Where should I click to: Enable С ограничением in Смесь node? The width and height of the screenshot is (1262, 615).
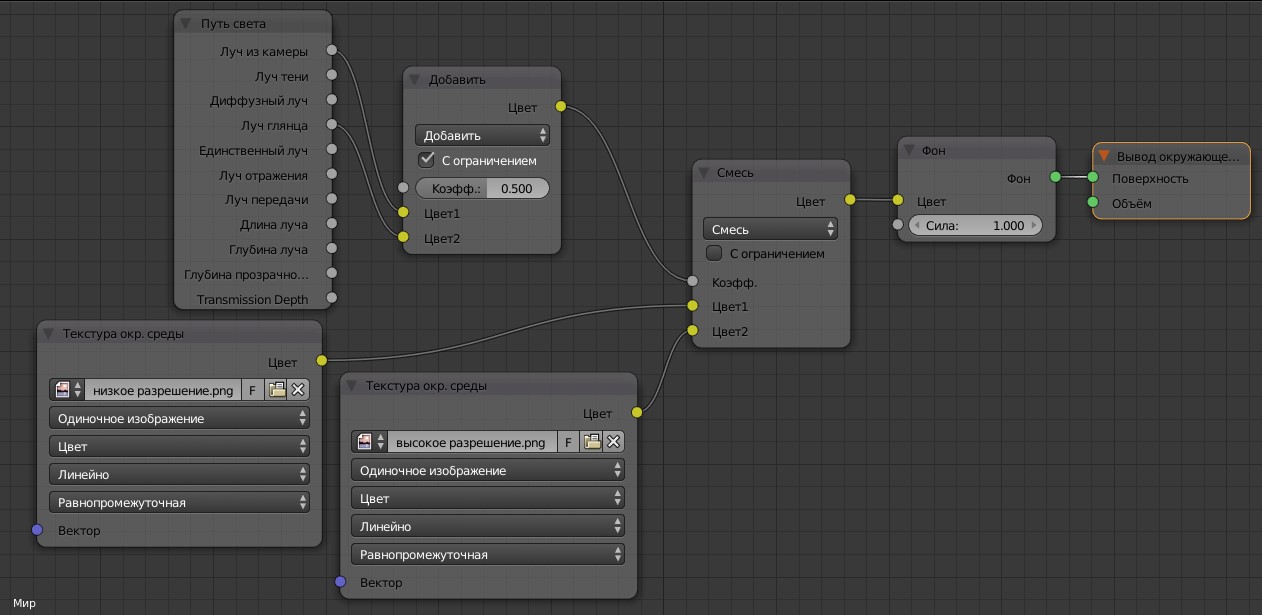[714, 253]
